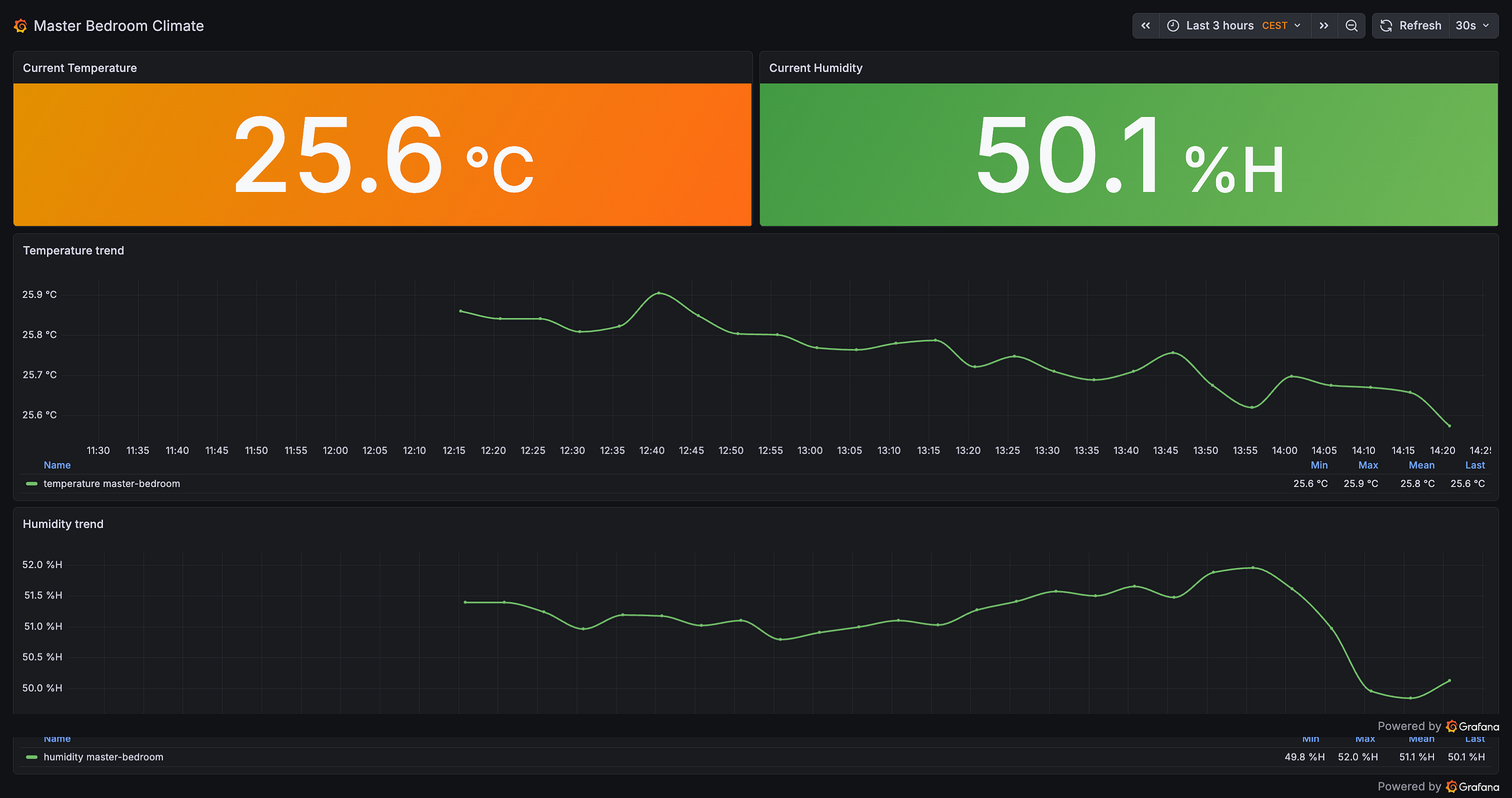Click temperature Max value 25.9 °C

point(1361,484)
